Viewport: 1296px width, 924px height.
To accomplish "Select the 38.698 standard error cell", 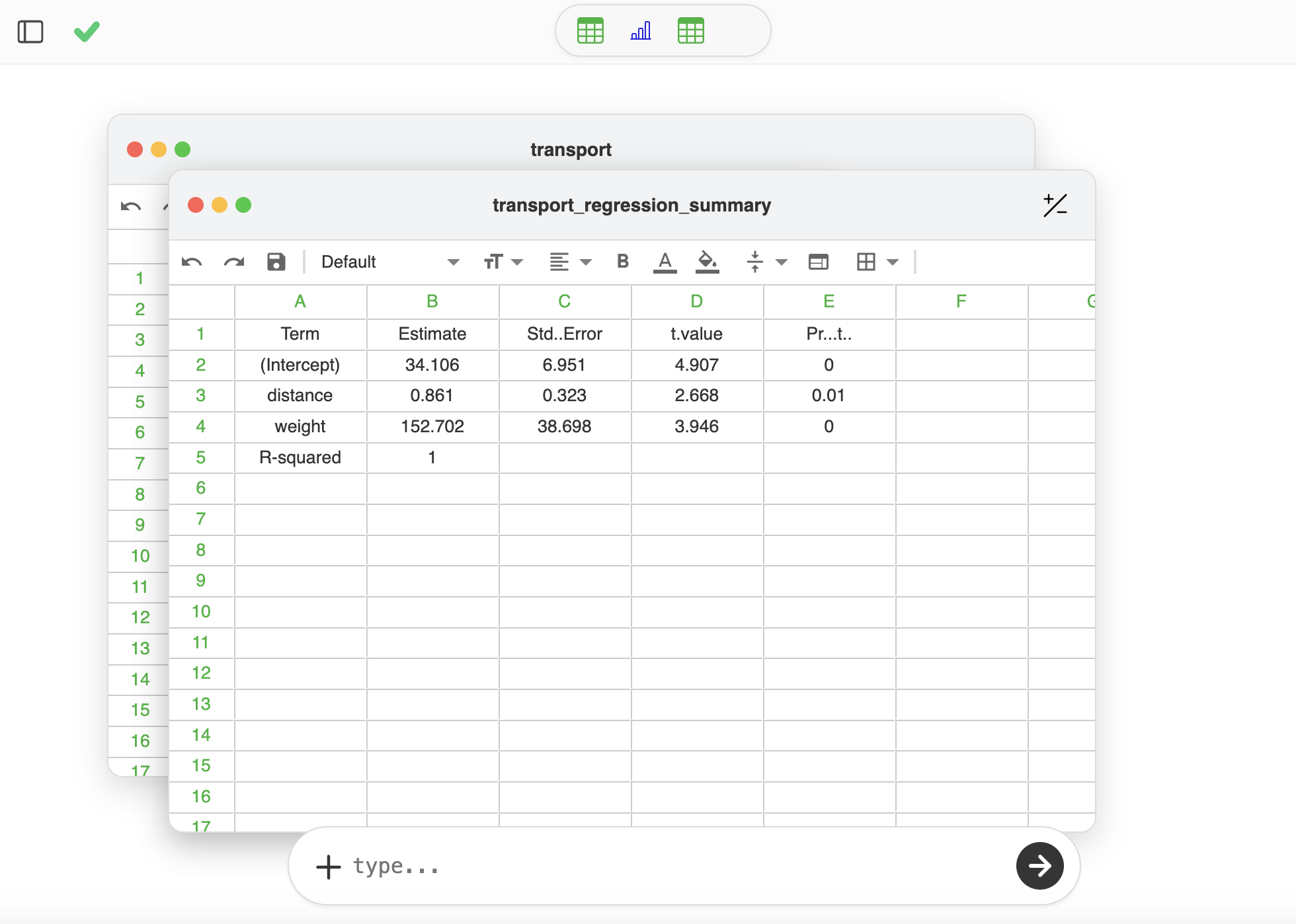I will [565, 426].
